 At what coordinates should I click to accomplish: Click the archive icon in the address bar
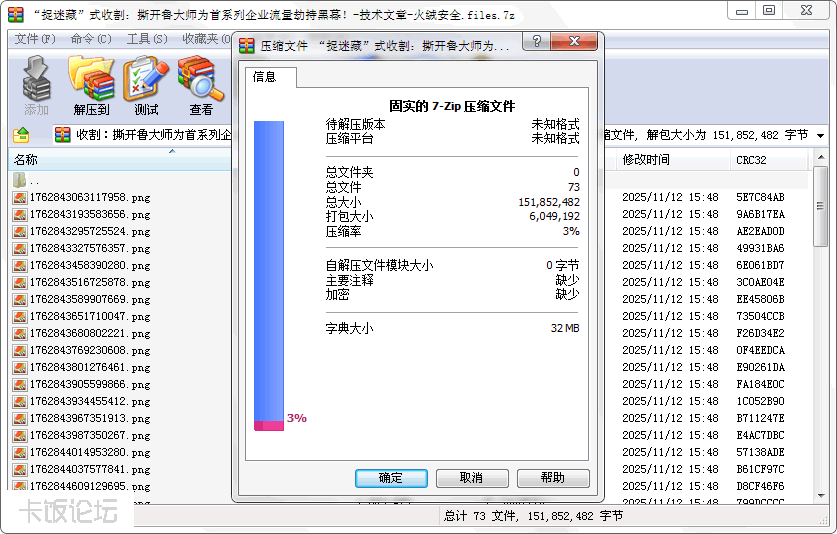63,135
